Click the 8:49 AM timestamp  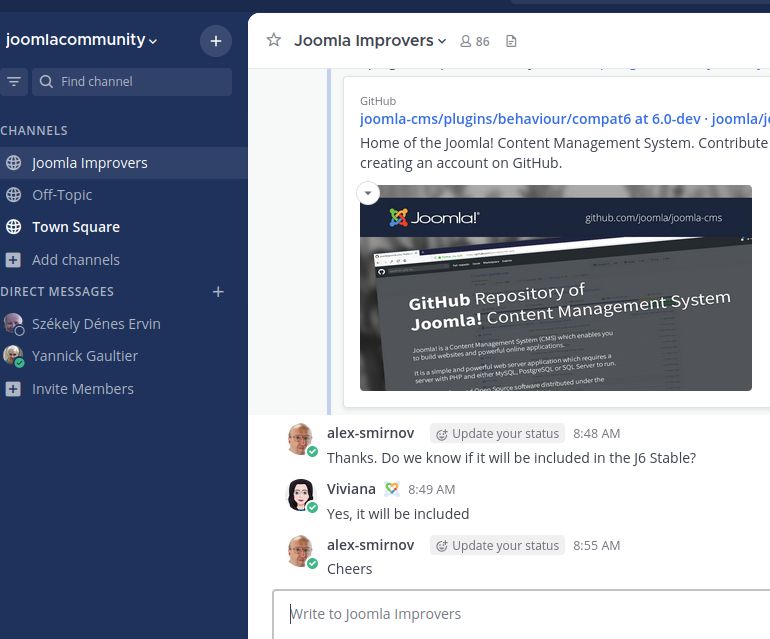click(x=431, y=490)
